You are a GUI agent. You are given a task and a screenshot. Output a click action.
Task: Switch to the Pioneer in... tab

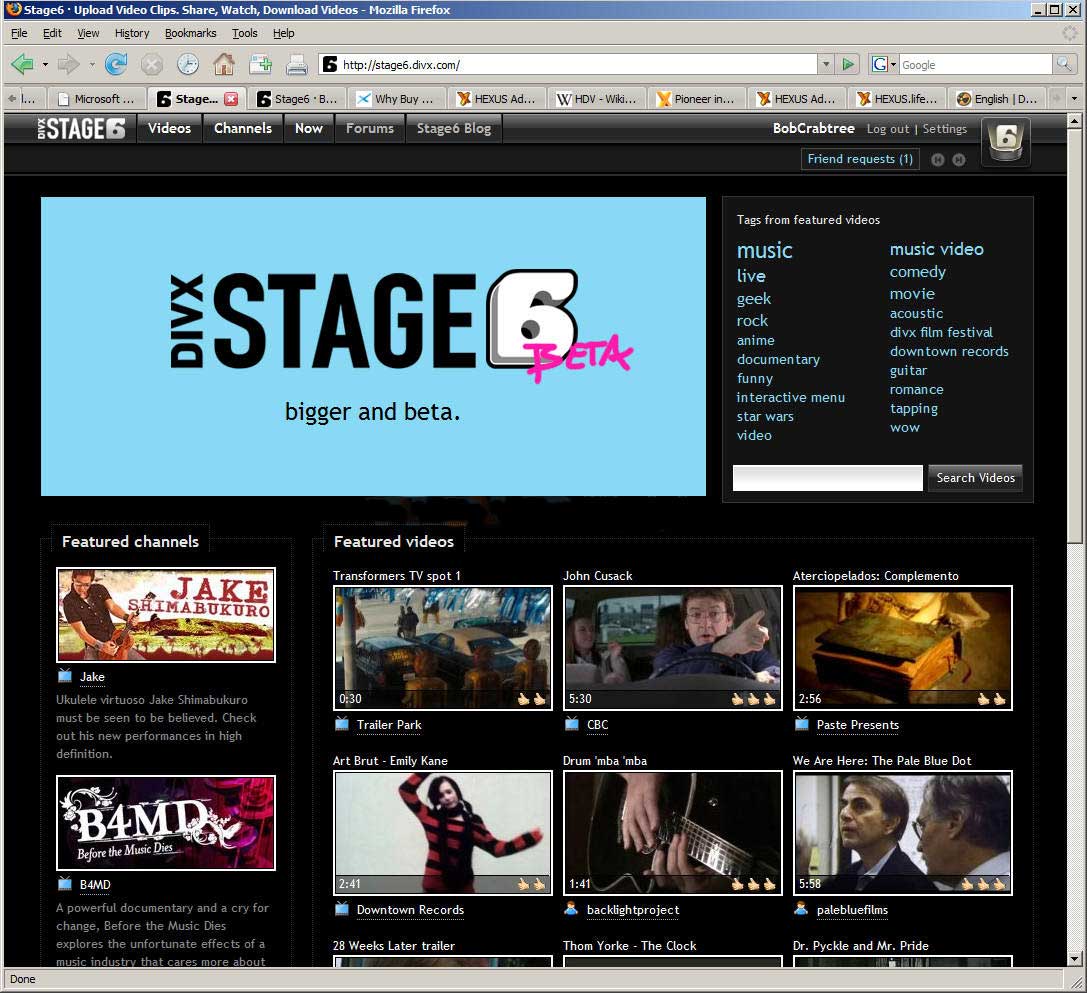click(x=697, y=98)
